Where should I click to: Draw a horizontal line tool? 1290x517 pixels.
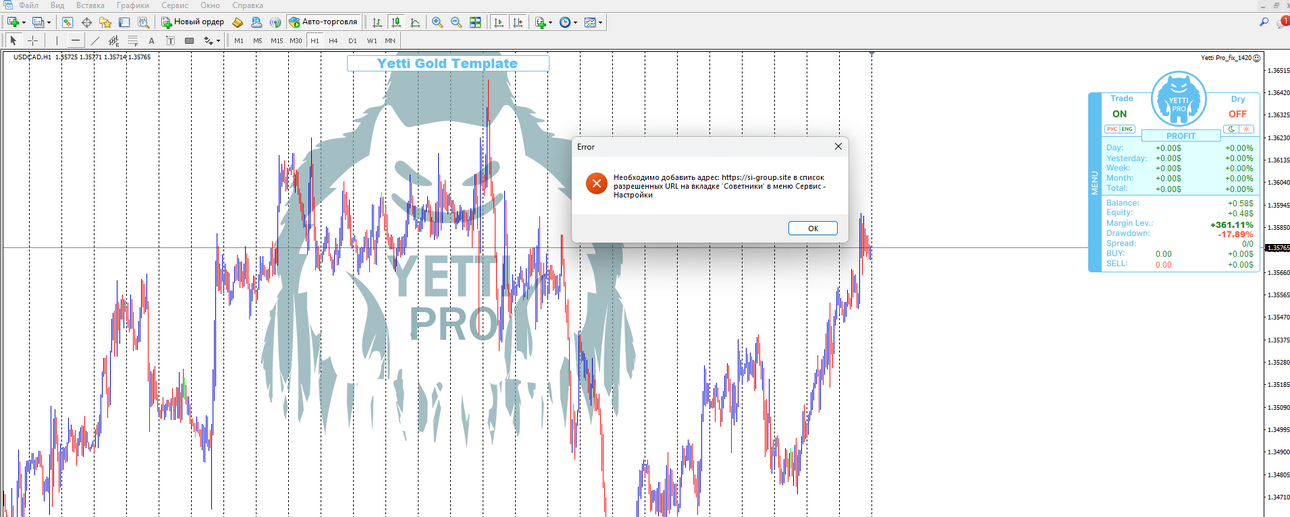coord(75,41)
